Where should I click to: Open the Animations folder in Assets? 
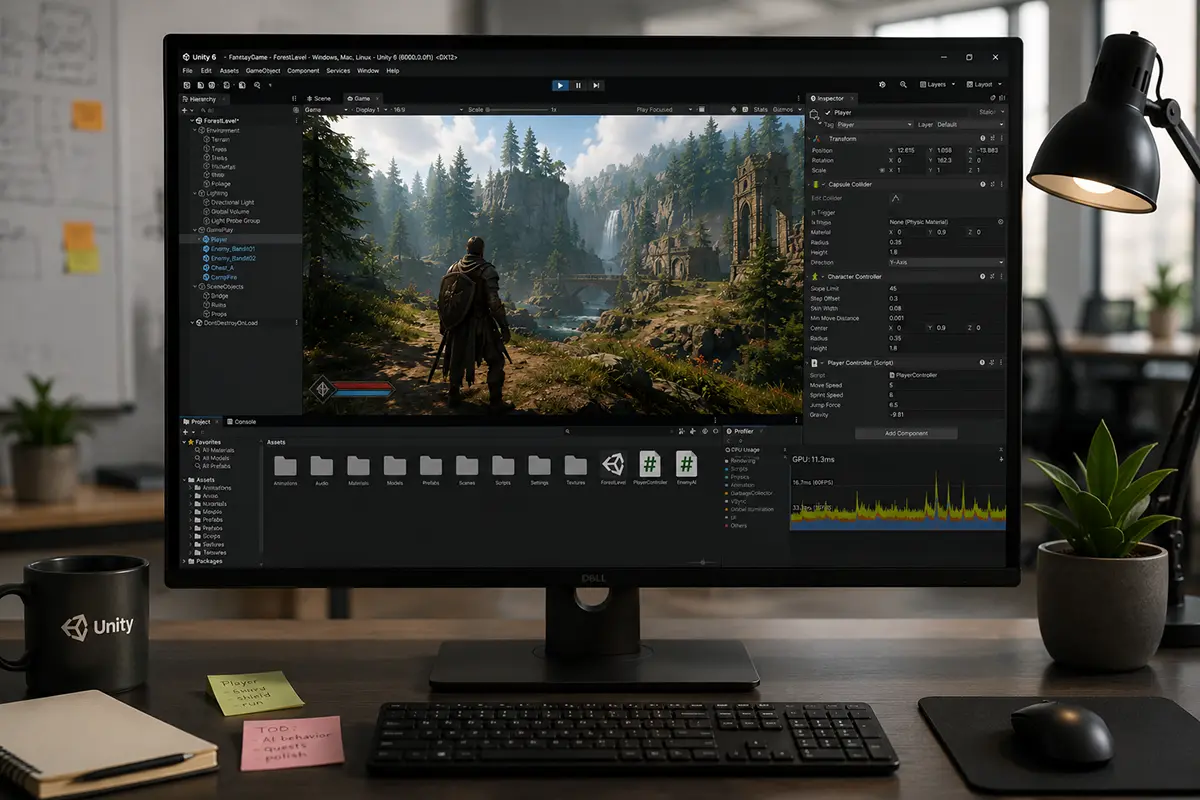click(285, 470)
